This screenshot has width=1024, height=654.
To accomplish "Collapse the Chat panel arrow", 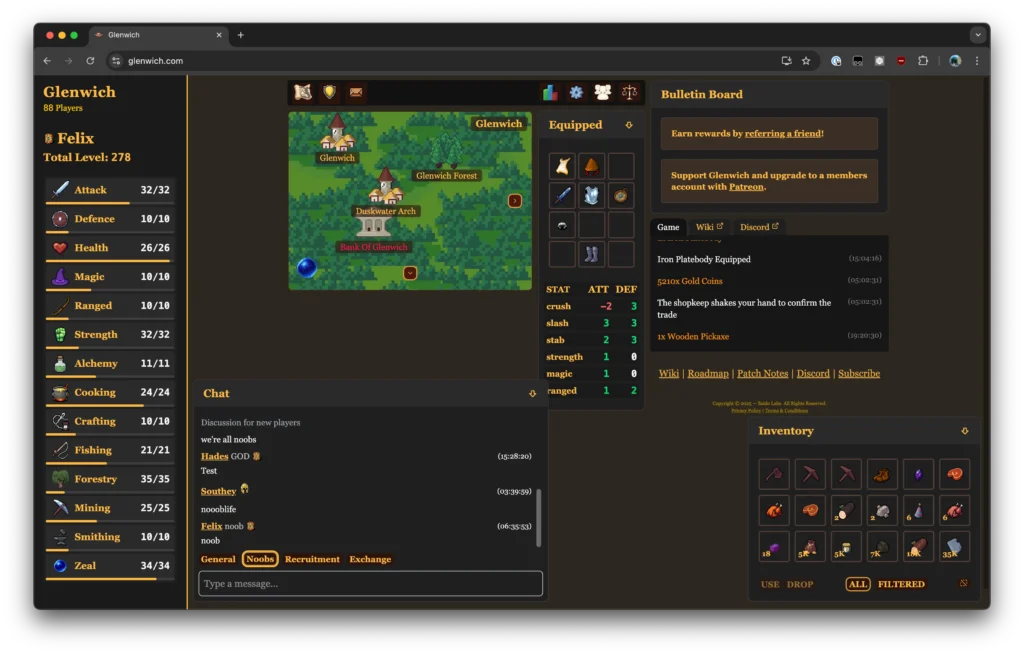I will click(533, 394).
